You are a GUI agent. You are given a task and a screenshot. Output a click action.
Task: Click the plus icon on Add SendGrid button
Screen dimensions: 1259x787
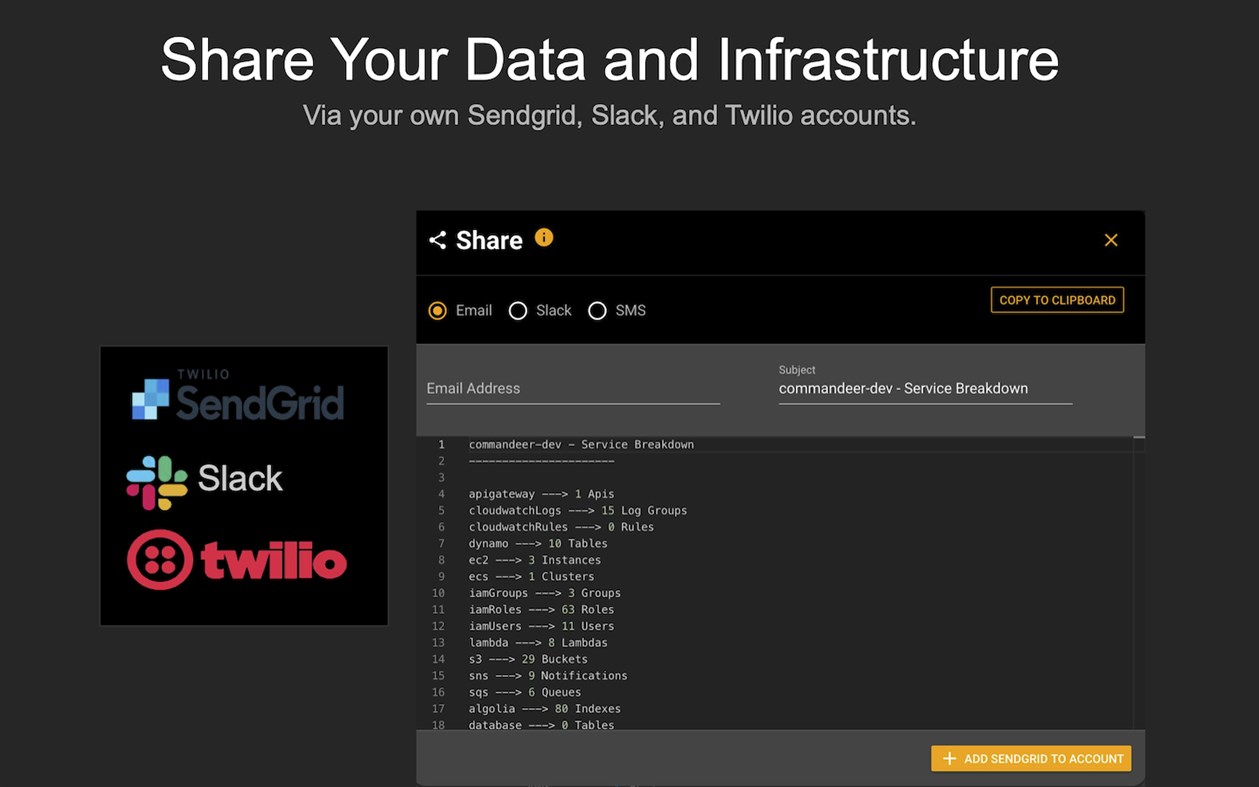(x=949, y=759)
